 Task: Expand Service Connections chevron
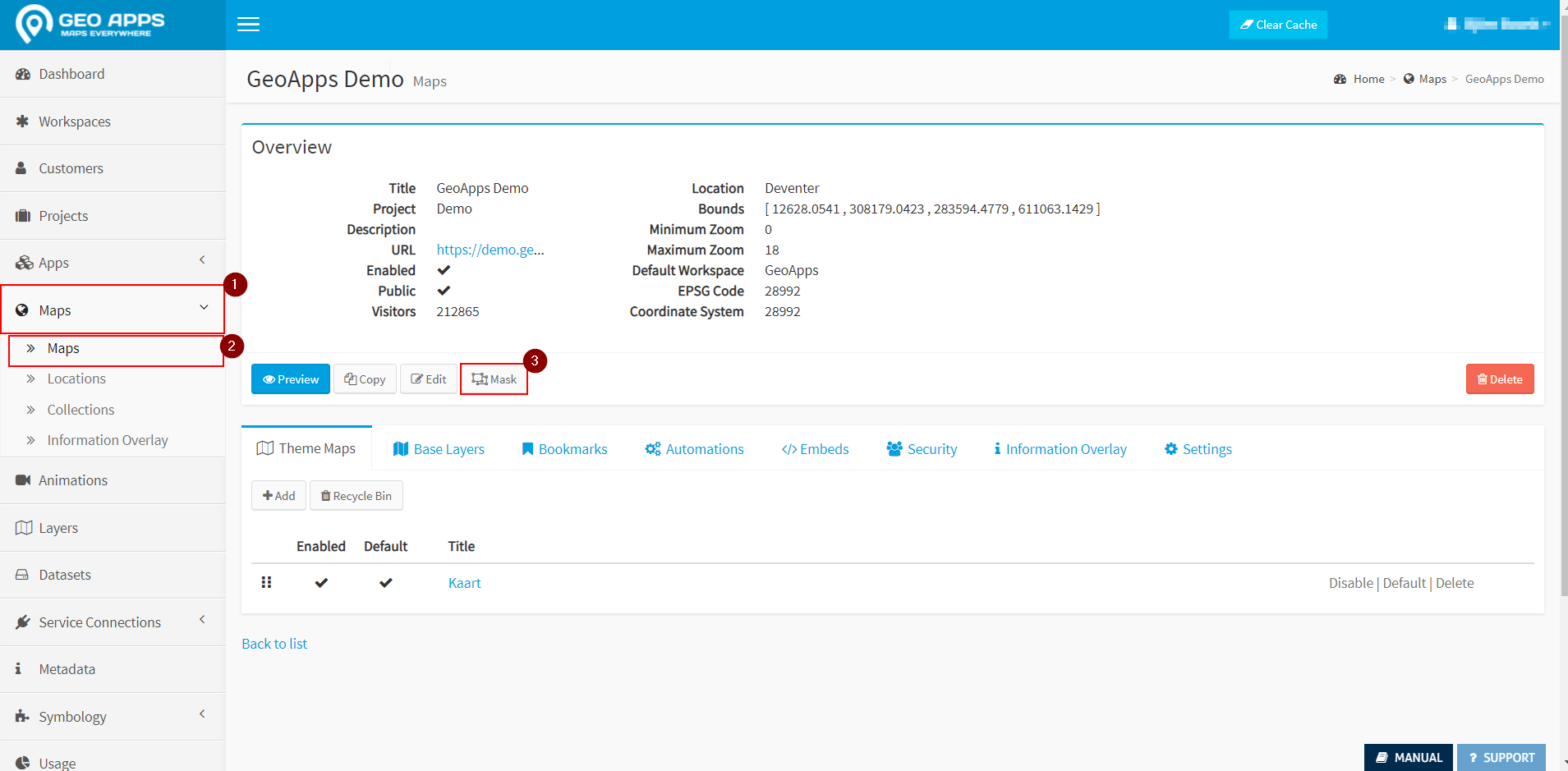click(202, 620)
